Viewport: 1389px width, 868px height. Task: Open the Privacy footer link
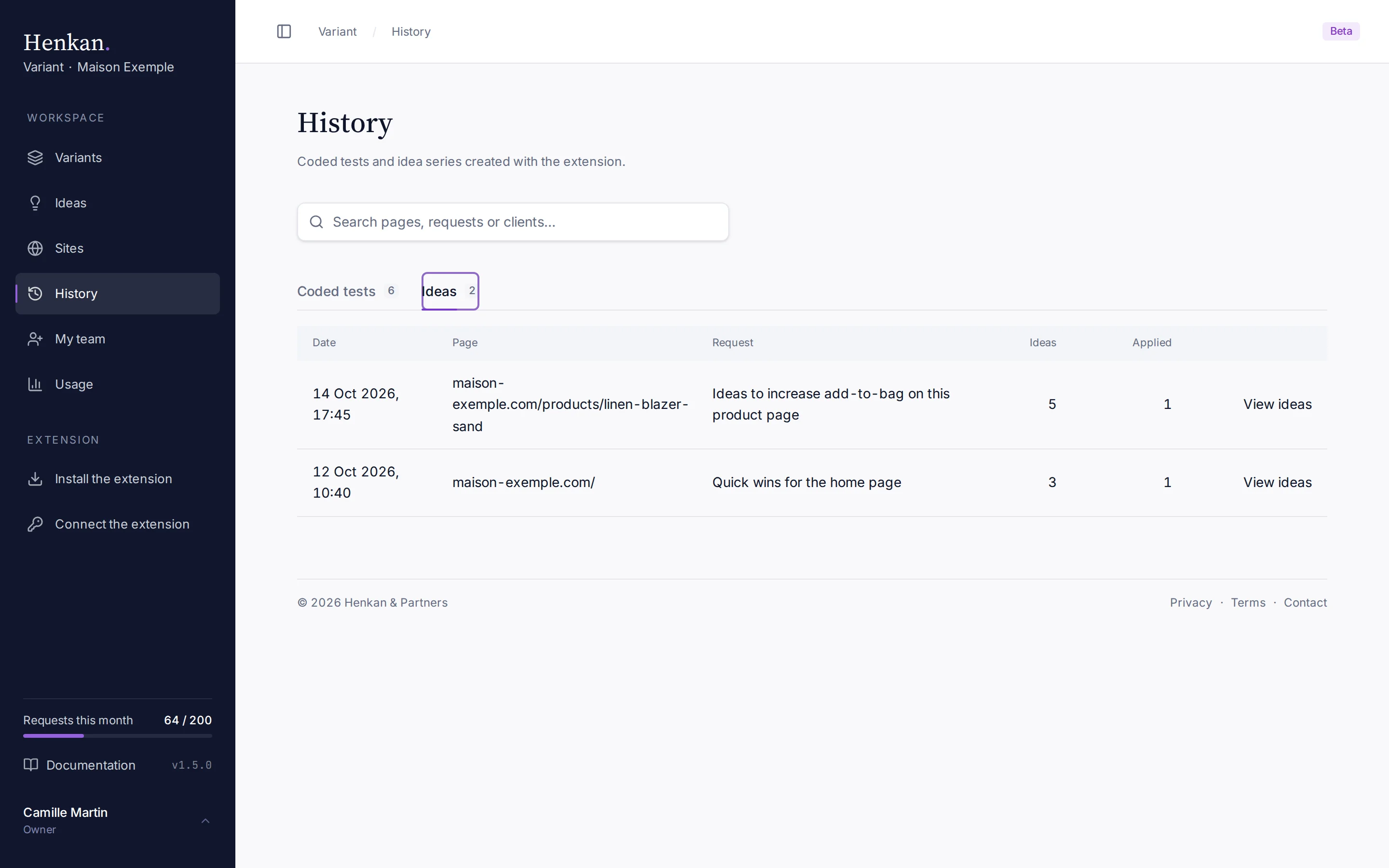pos(1190,603)
